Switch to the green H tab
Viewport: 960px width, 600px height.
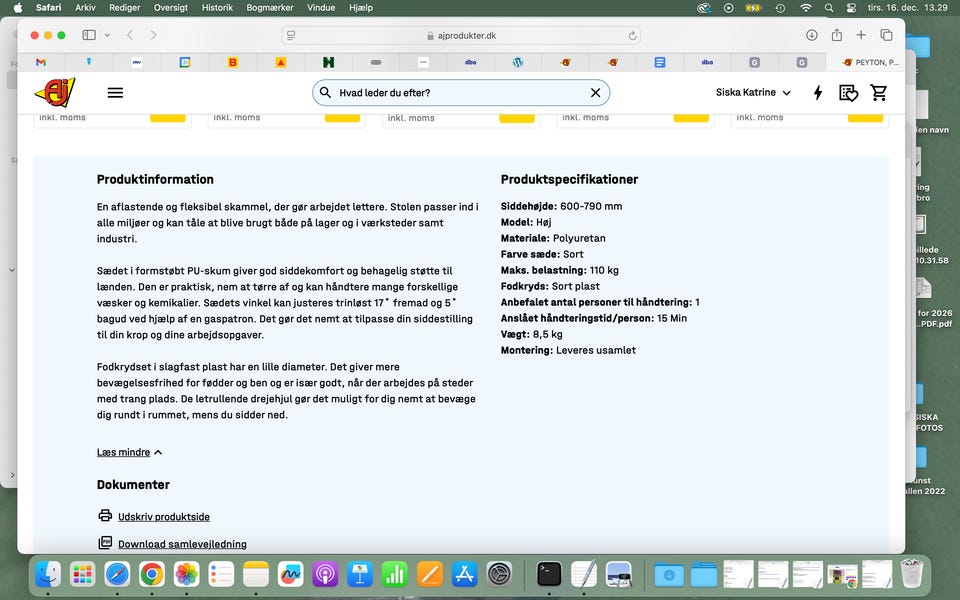point(328,62)
